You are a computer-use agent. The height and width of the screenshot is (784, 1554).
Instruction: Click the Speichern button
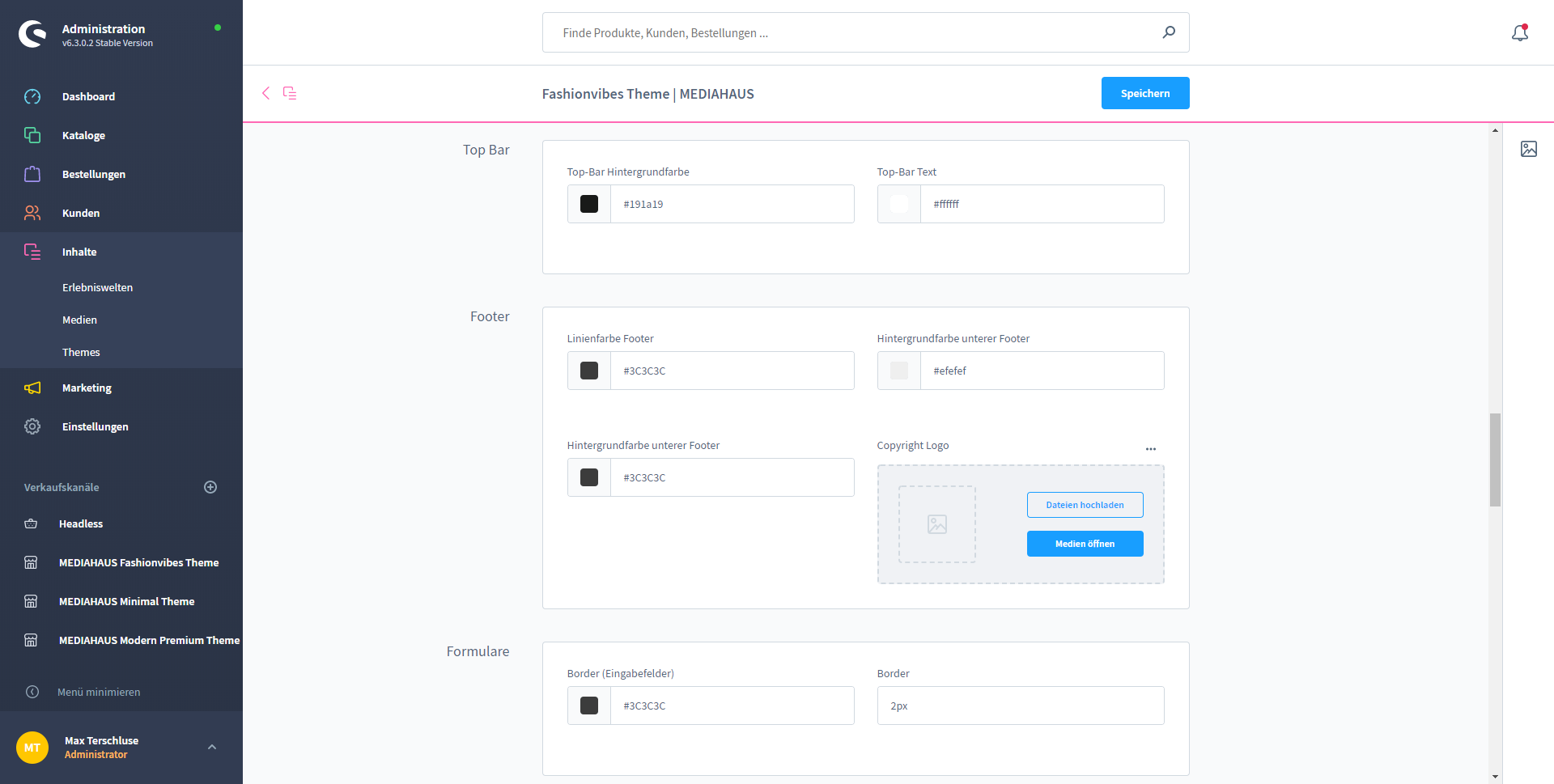[x=1144, y=93]
